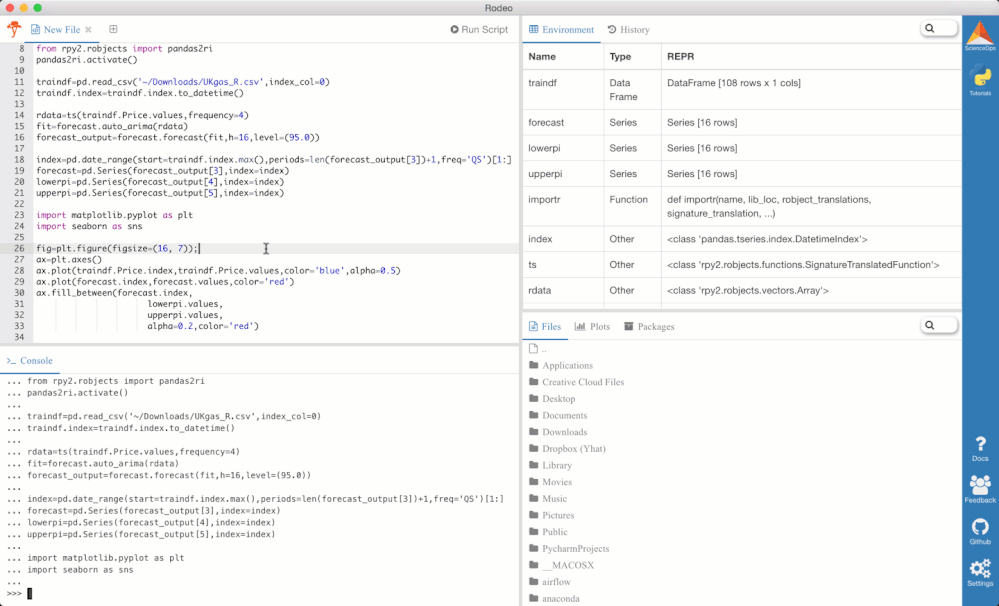The width and height of the screenshot is (999, 606).
Task: Close the New File tab
Action: tap(89, 29)
